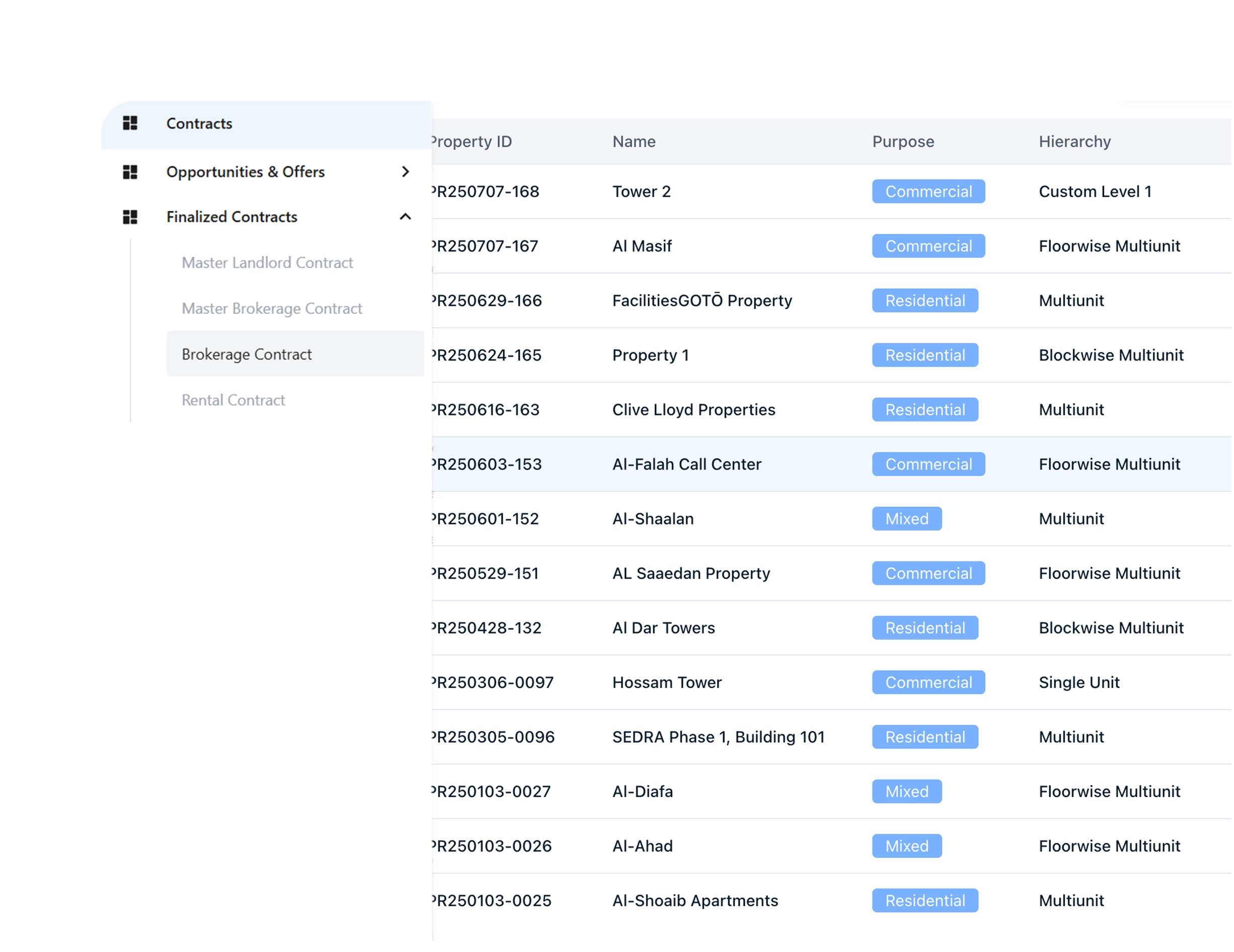Collapse the Finalized Contracts chevron

[x=405, y=217]
